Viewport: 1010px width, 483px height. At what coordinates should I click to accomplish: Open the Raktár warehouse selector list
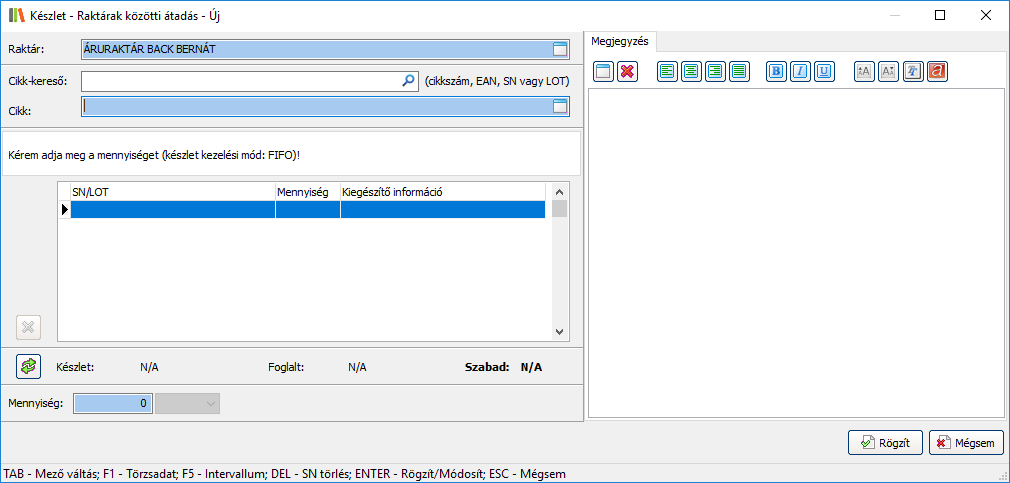[560, 49]
